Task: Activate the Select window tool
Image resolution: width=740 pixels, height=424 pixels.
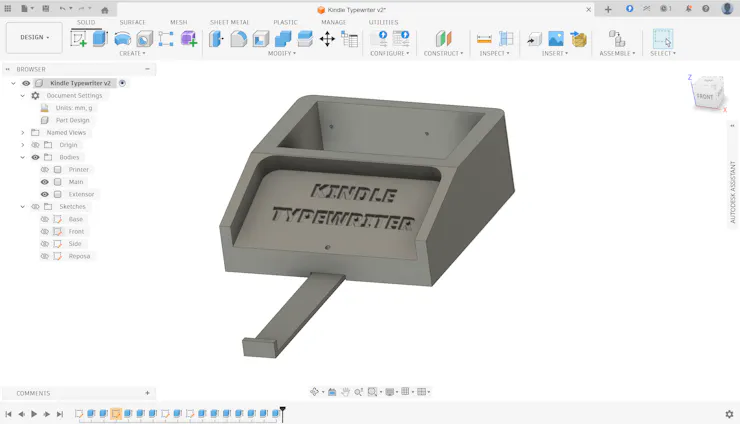Action: [663, 39]
